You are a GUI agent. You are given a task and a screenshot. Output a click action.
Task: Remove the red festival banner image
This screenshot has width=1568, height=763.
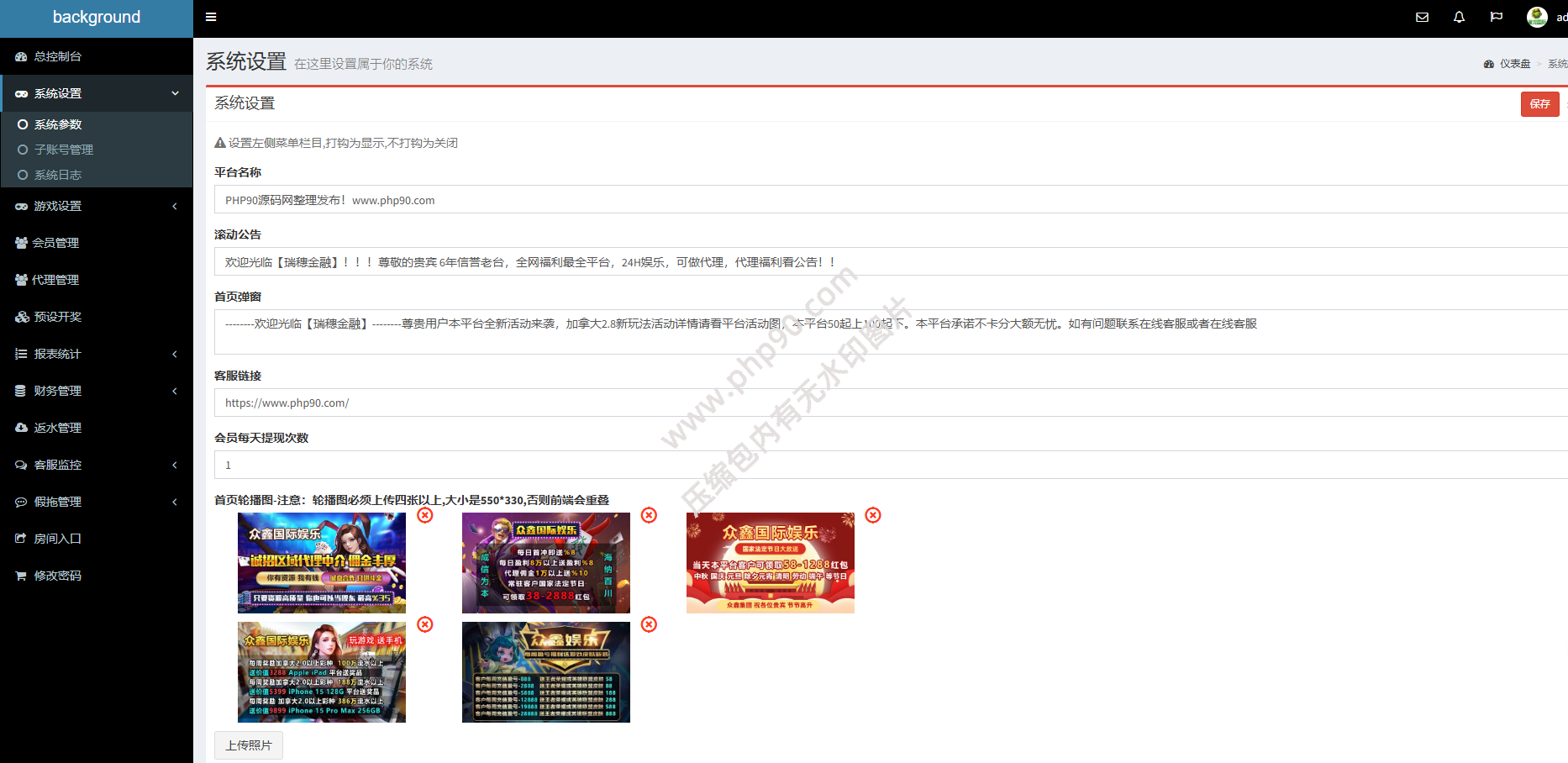click(x=873, y=515)
